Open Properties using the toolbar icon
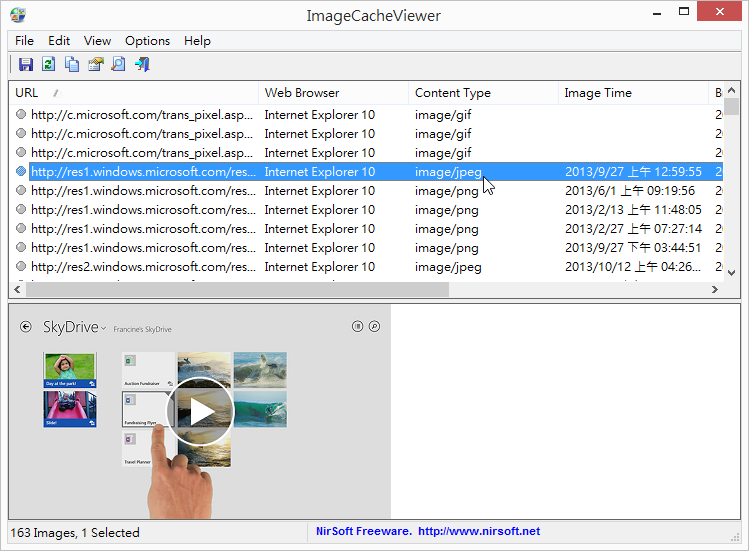Image resolution: width=749 pixels, height=551 pixels. tap(96, 64)
